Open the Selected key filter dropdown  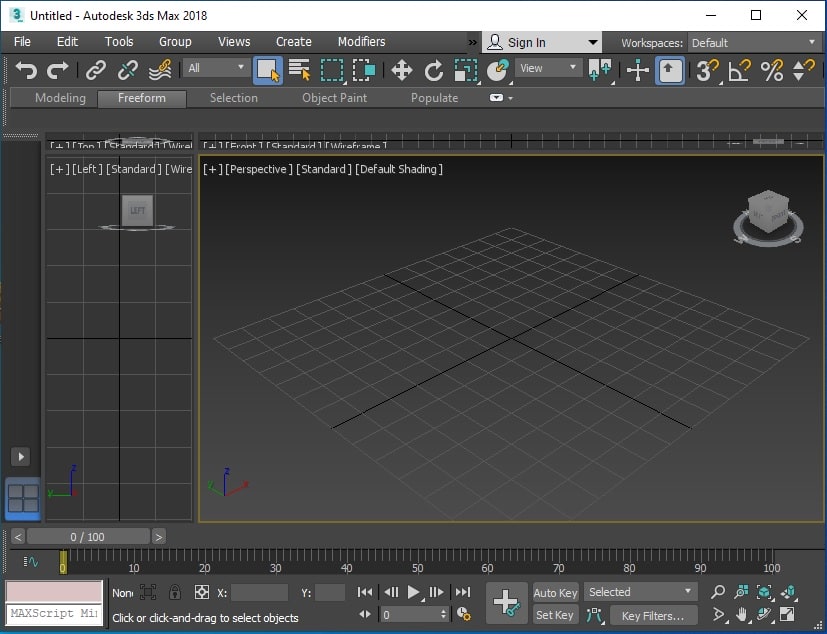(640, 592)
